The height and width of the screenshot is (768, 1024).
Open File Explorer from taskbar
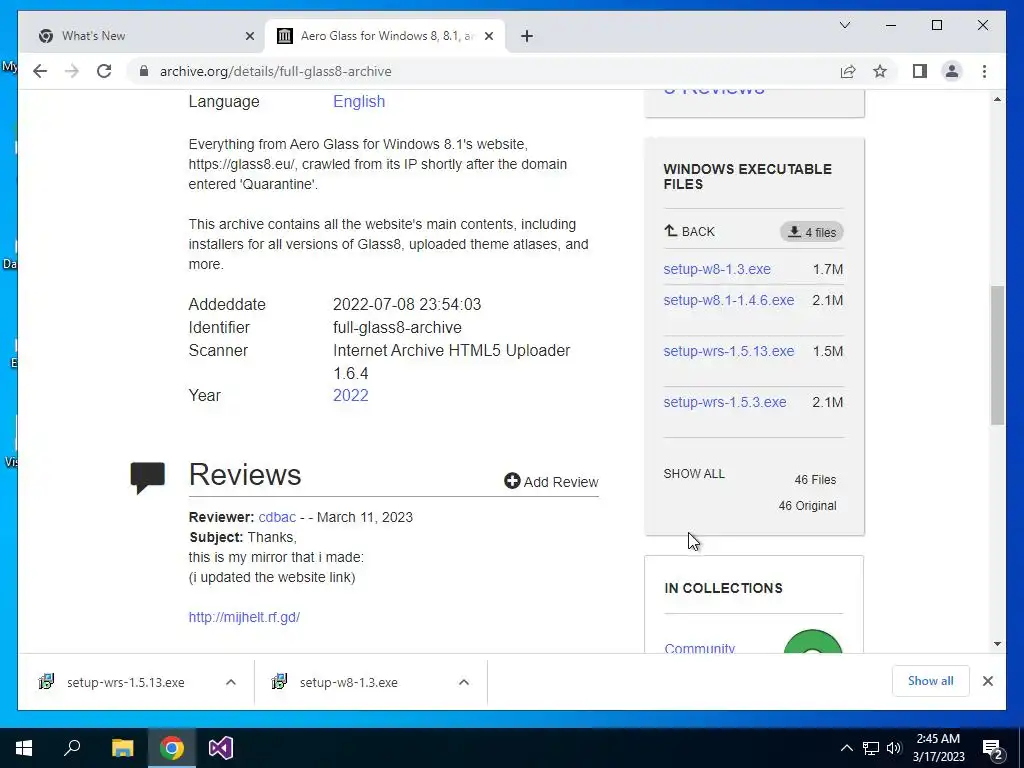pyautogui.click(x=122, y=748)
